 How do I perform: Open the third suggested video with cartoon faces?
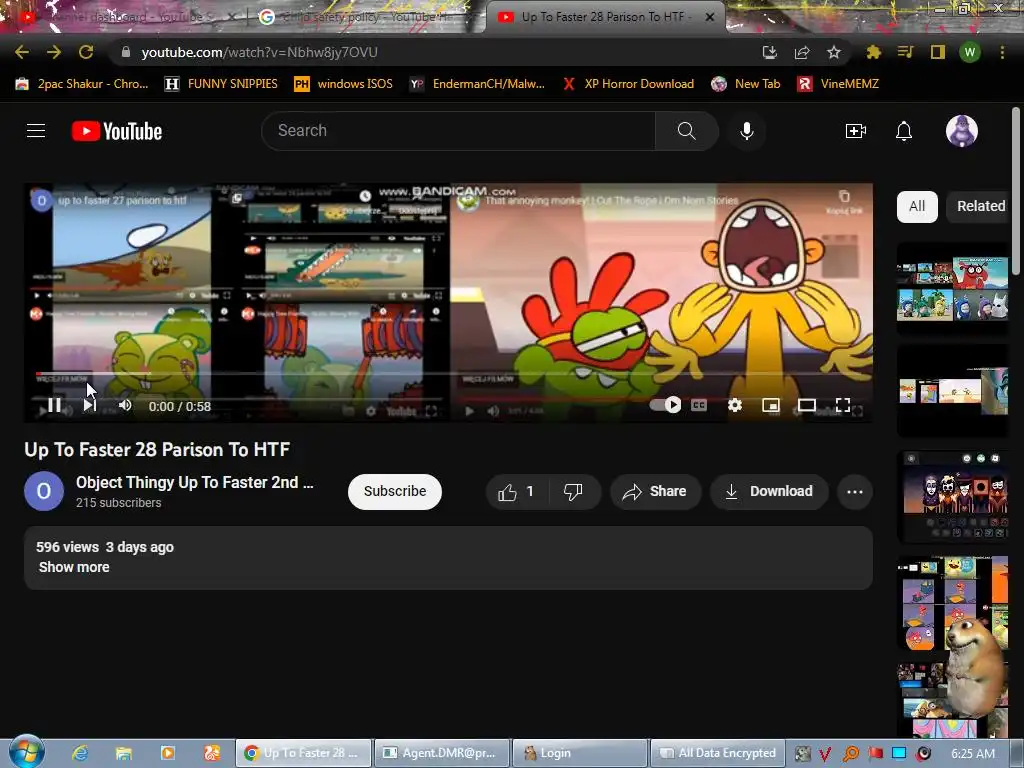953,496
